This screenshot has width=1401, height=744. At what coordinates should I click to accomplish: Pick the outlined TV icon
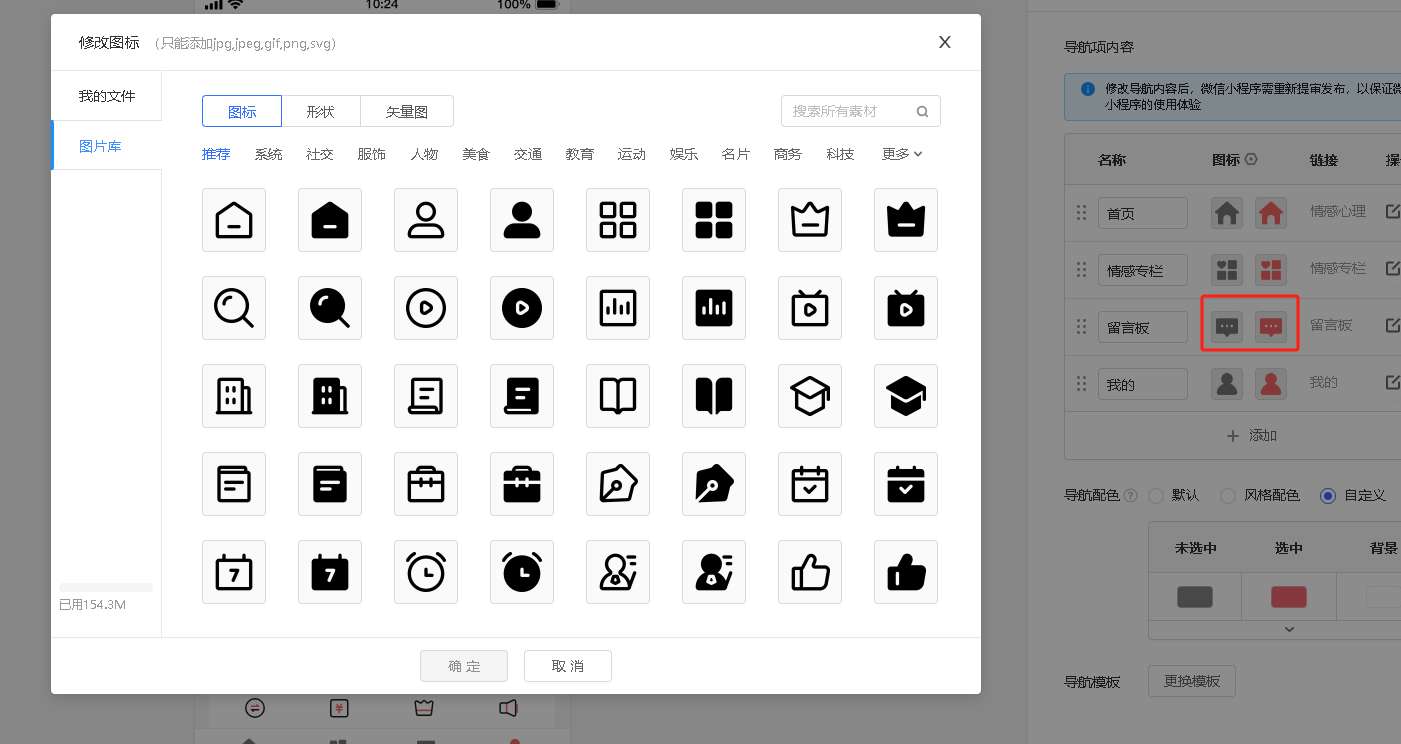coord(810,308)
